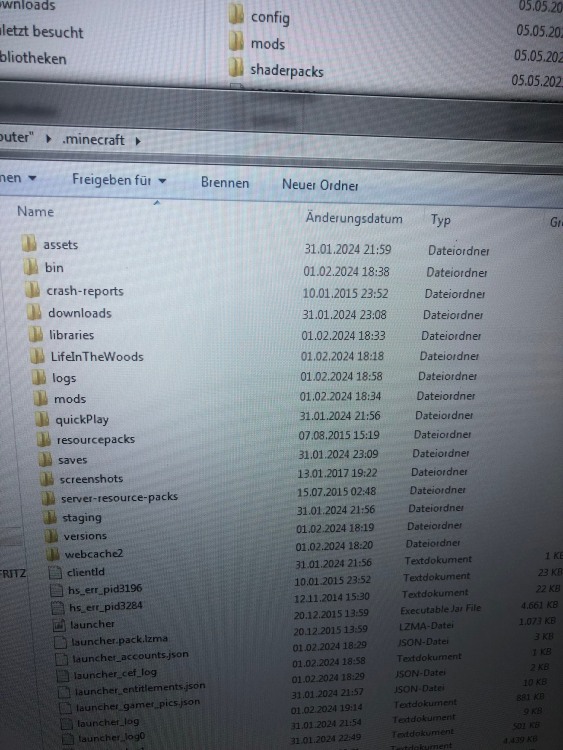Open the assets folder icon
The height and width of the screenshot is (750, 563).
pos(29,243)
